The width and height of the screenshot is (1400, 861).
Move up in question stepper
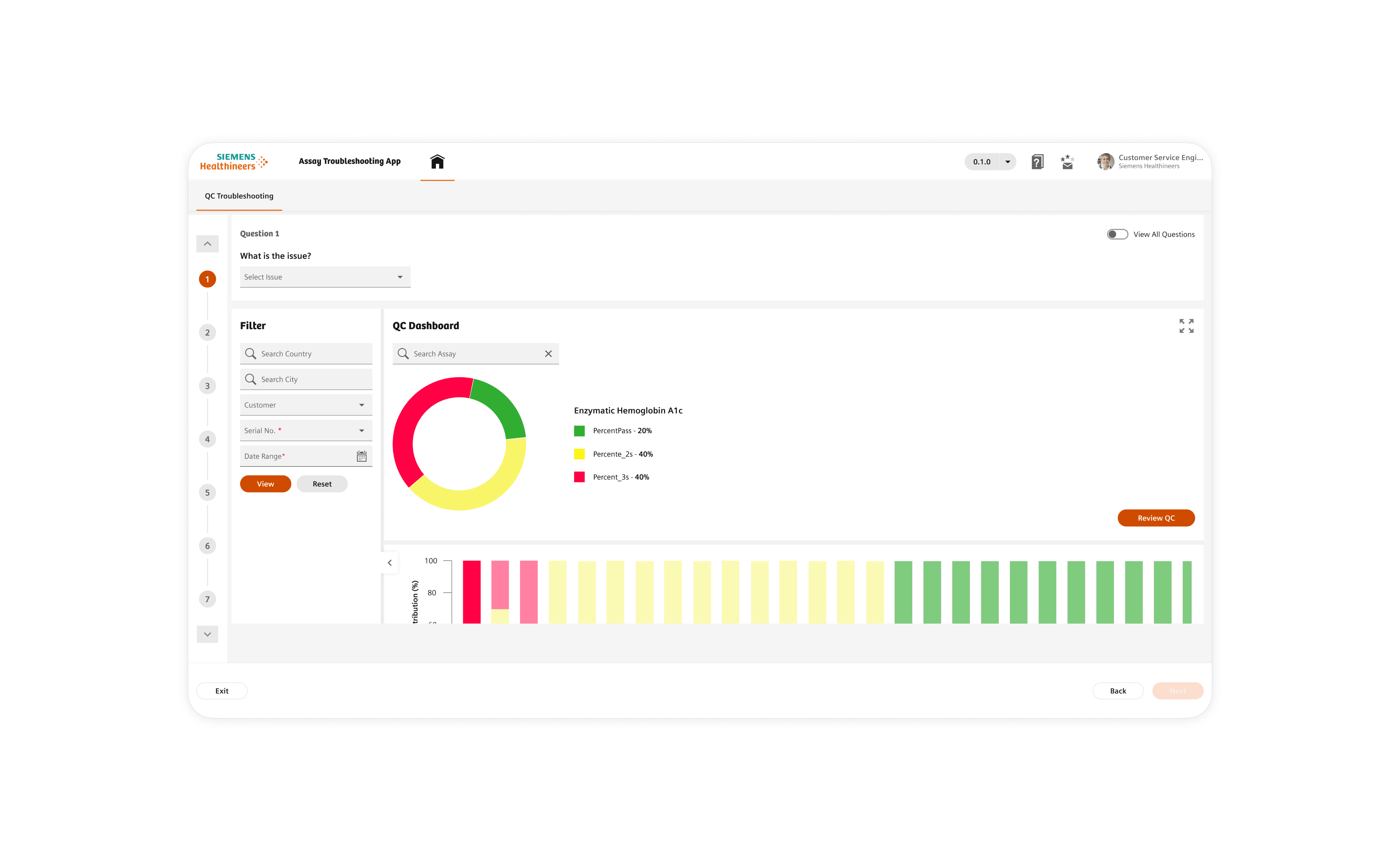click(x=207, y=244)
